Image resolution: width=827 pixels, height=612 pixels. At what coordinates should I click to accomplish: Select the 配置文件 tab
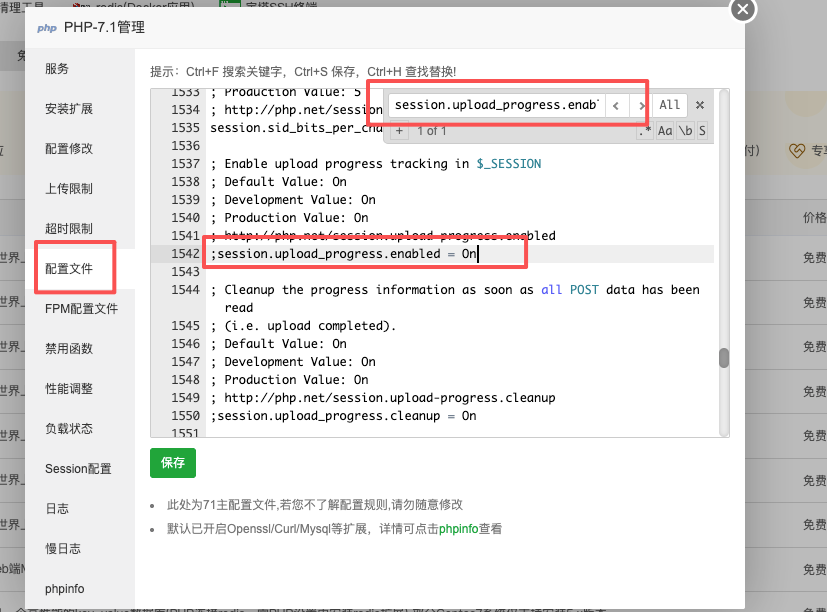[x=69, y=269]
